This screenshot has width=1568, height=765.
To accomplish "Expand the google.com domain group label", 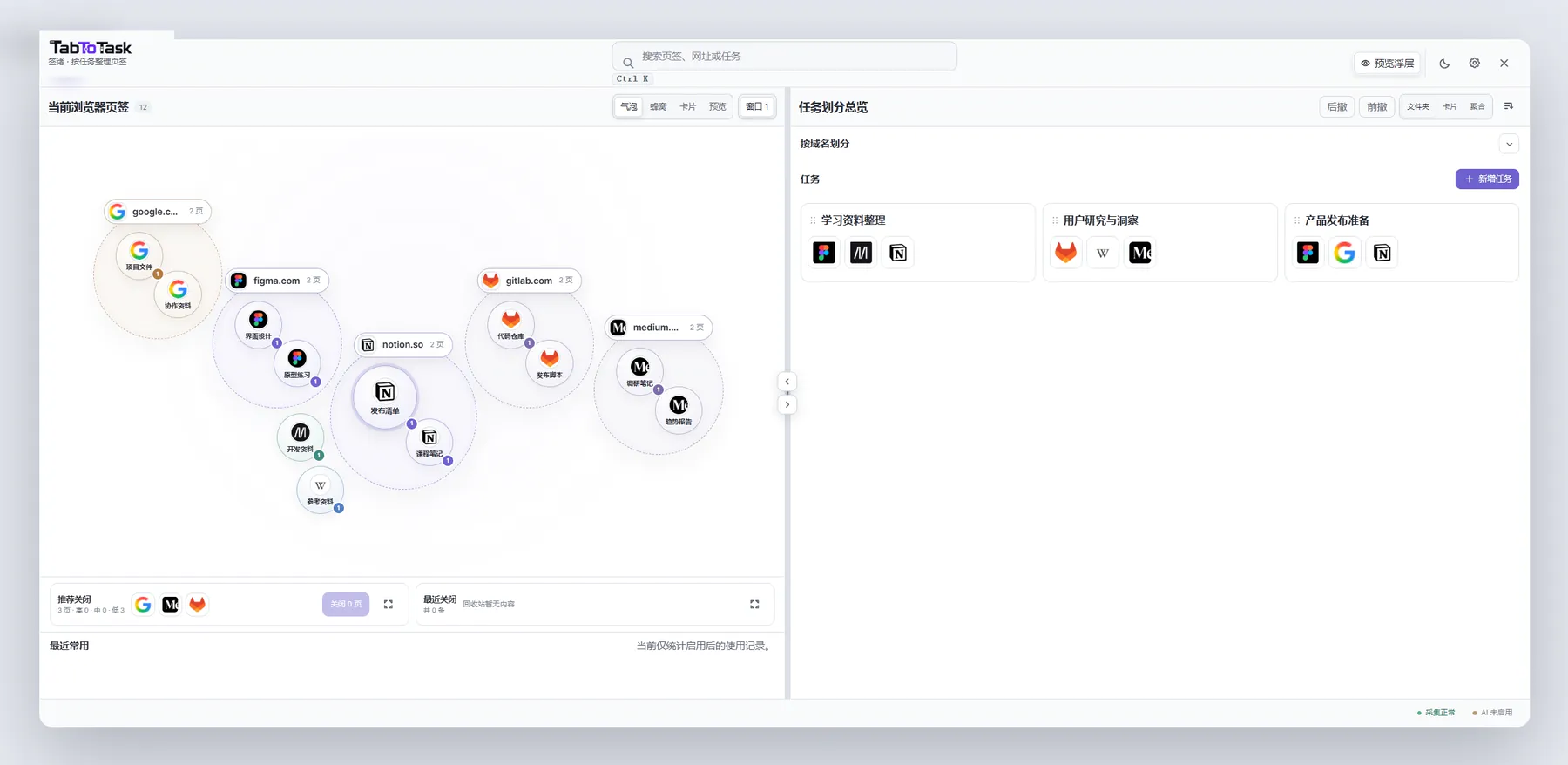I will coord(158,212).
